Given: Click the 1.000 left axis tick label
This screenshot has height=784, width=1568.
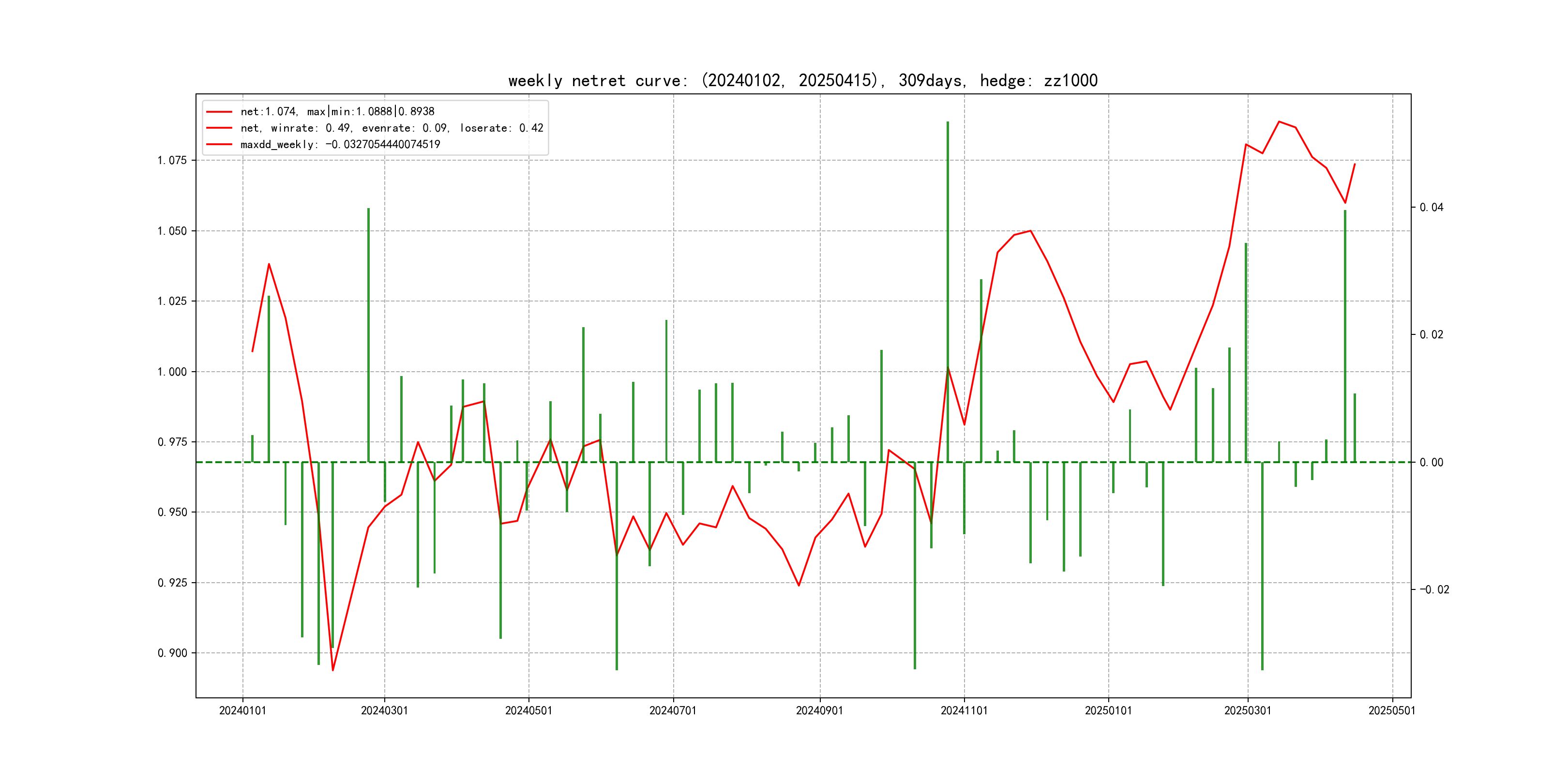Looking at the screenshot, I should click(172, 372).
